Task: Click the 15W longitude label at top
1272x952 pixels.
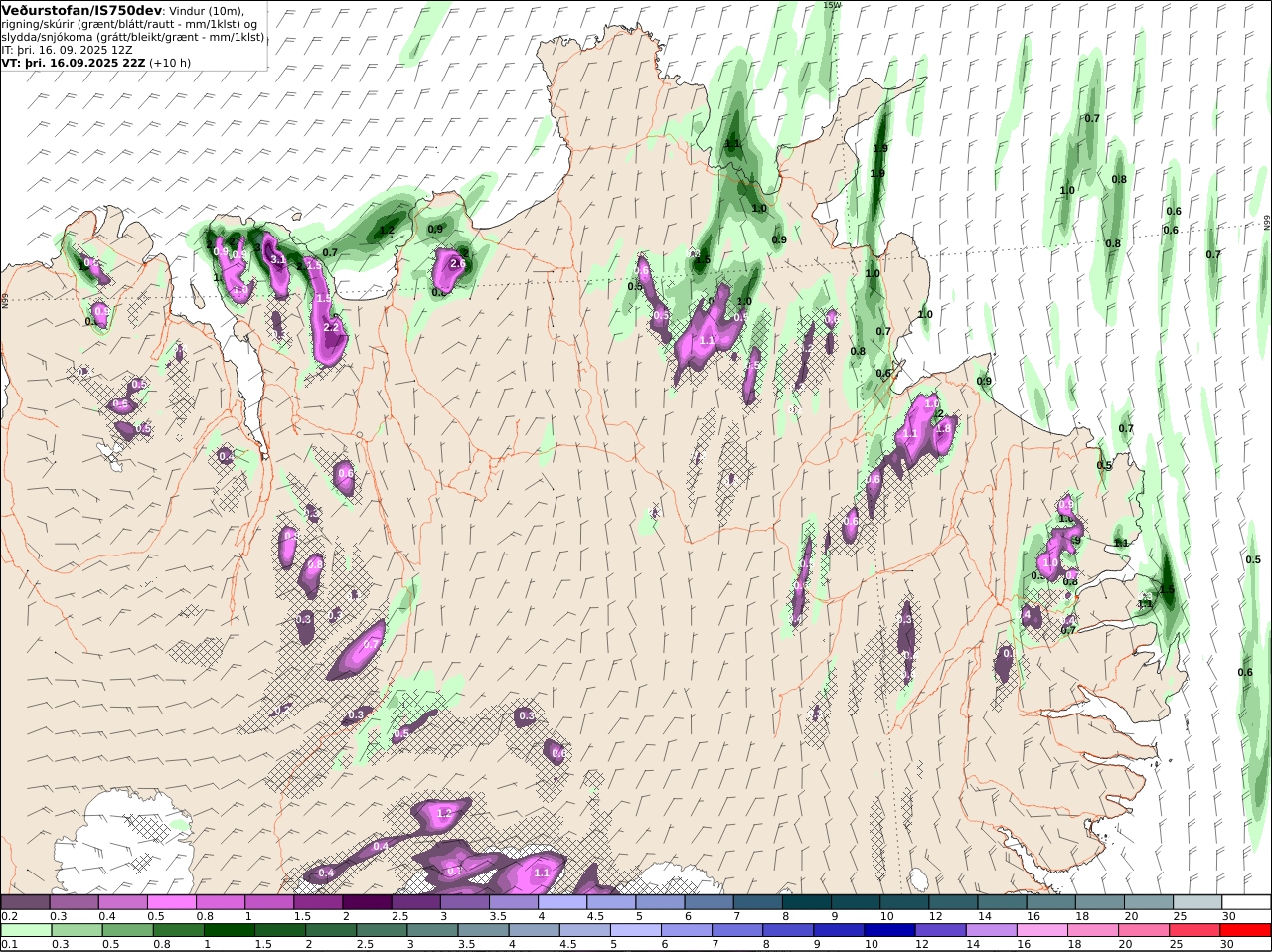Action: click(832, 5)
